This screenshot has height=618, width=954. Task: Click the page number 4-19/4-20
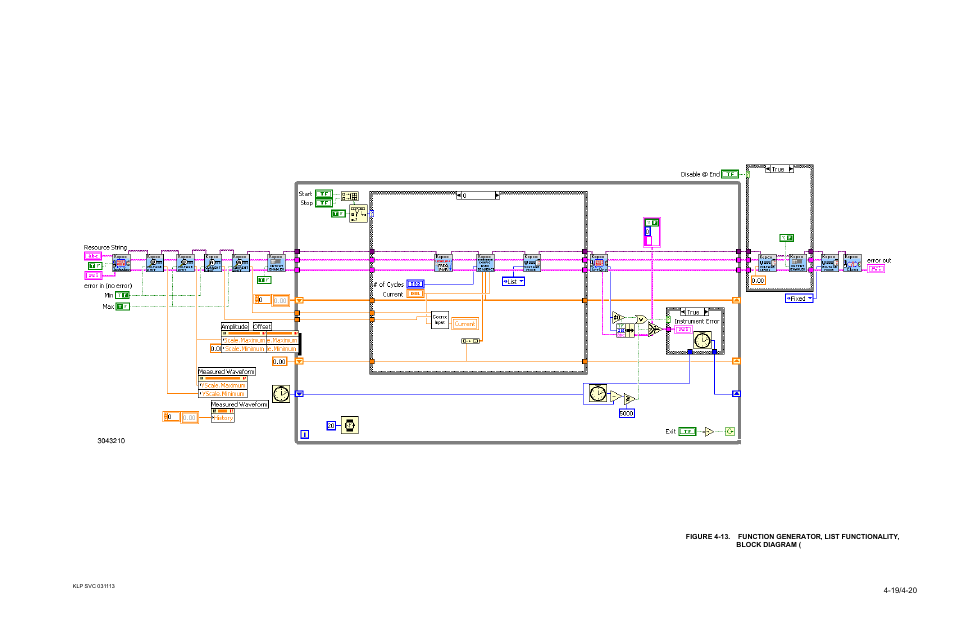(x=900, y=590)
